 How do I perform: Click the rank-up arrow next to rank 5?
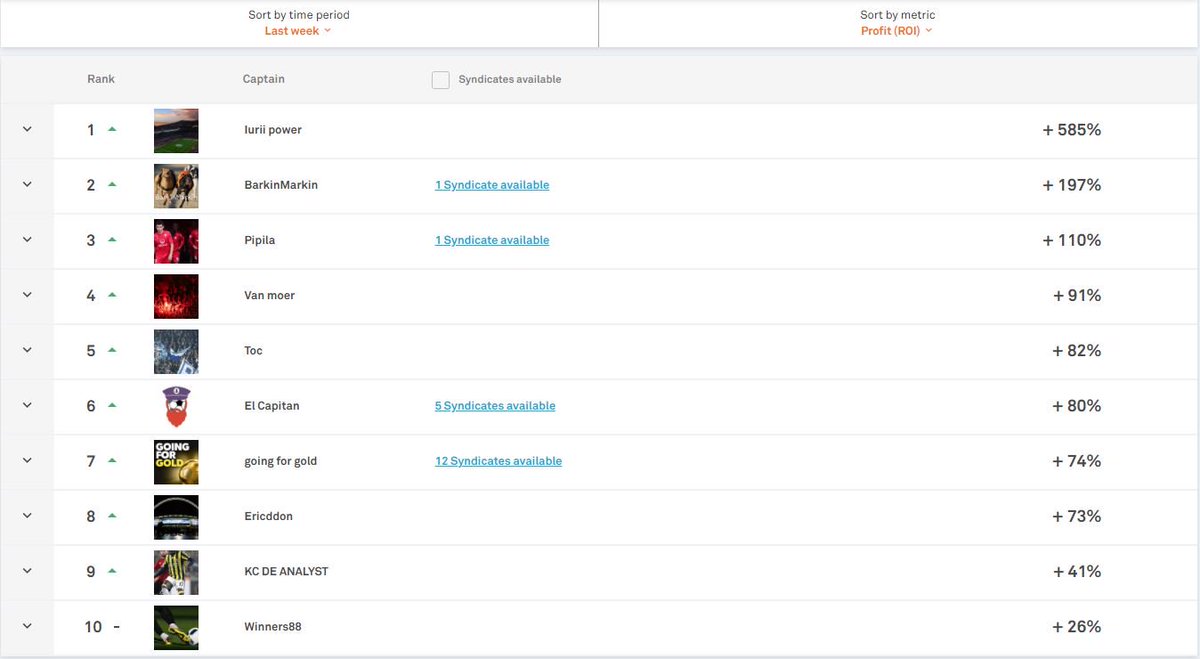112,350
